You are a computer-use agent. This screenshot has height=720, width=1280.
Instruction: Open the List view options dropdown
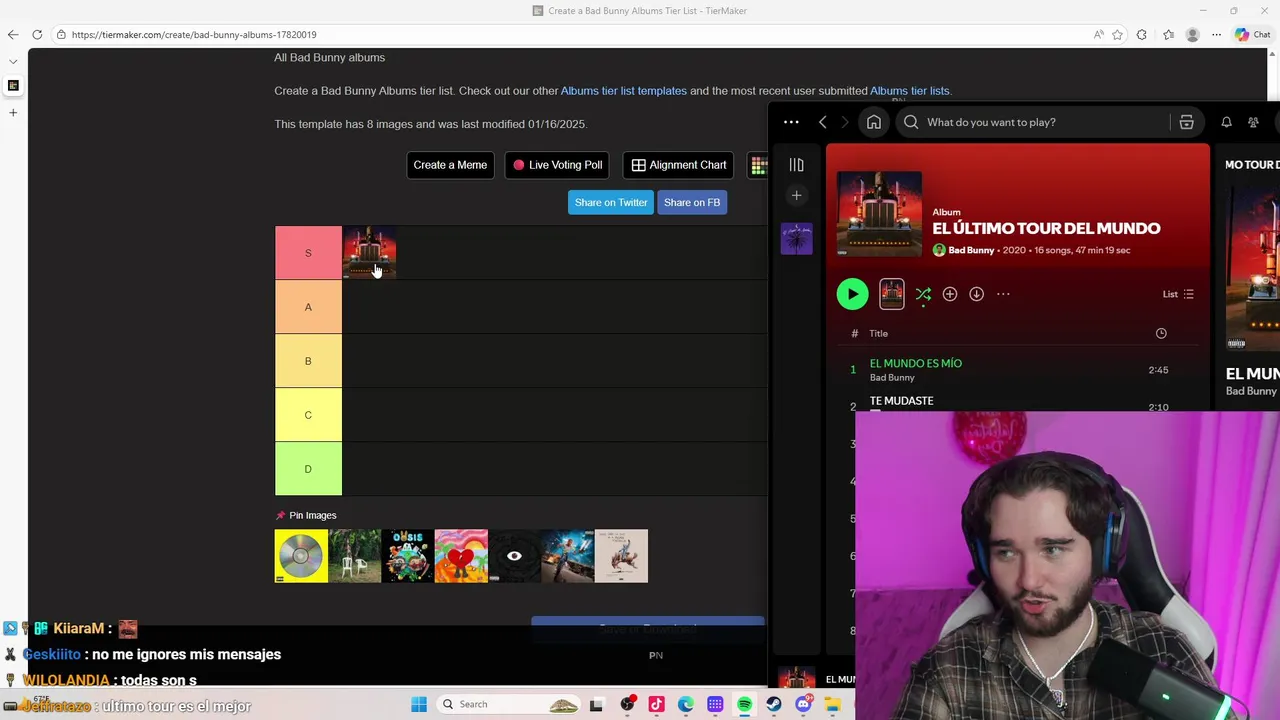[1178, 294]
